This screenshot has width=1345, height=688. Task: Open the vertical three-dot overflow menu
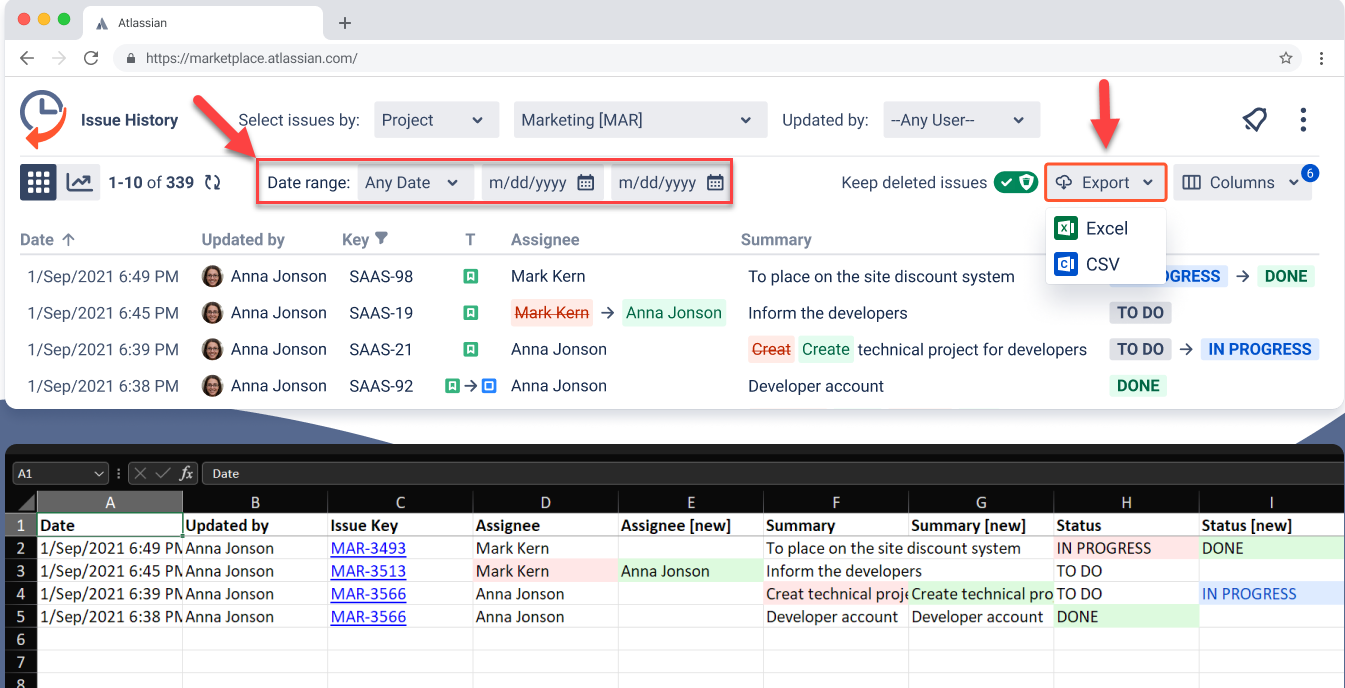1304,119
